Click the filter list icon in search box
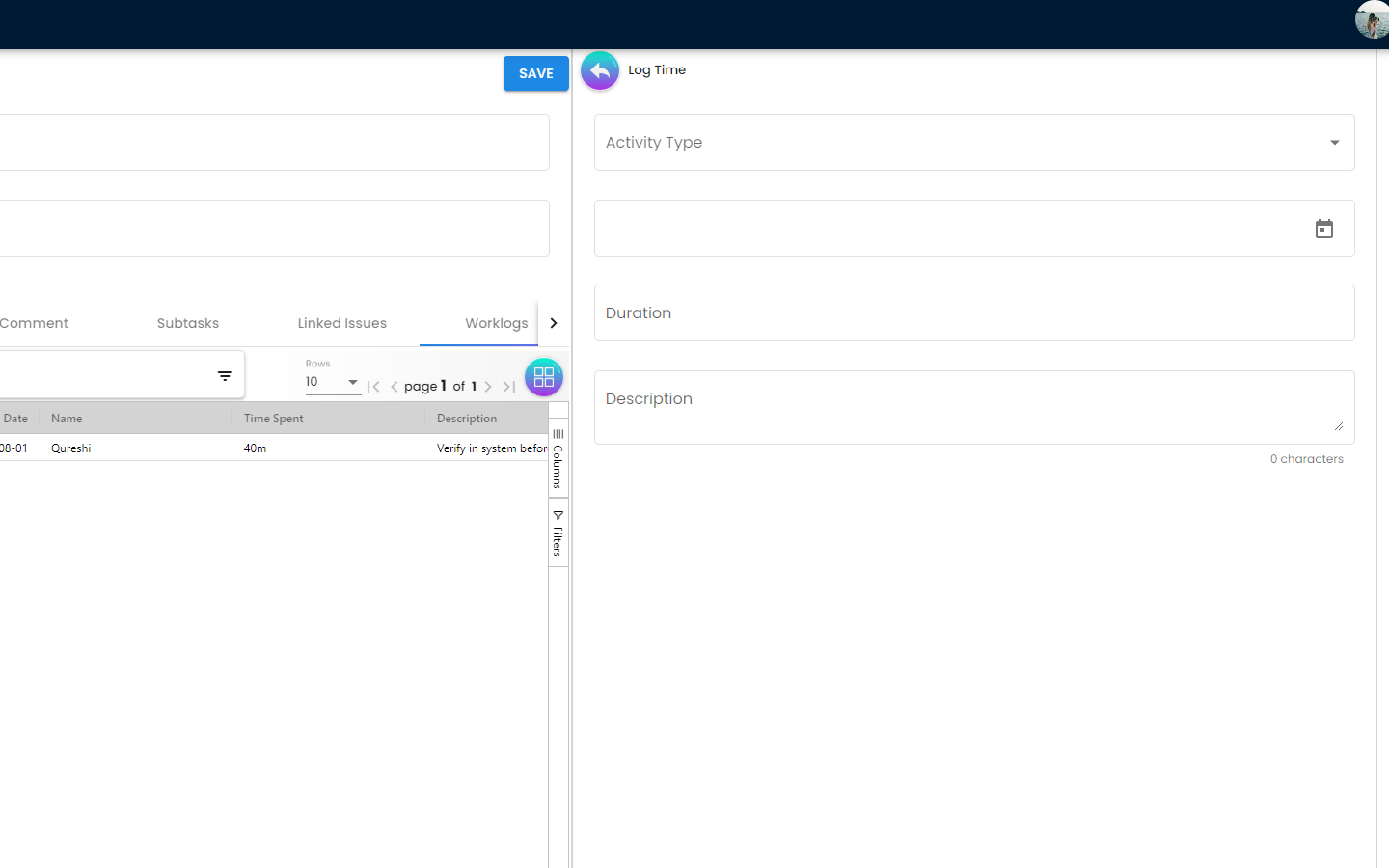Screen dimensions: 1389x868 (x=225, y=376)
